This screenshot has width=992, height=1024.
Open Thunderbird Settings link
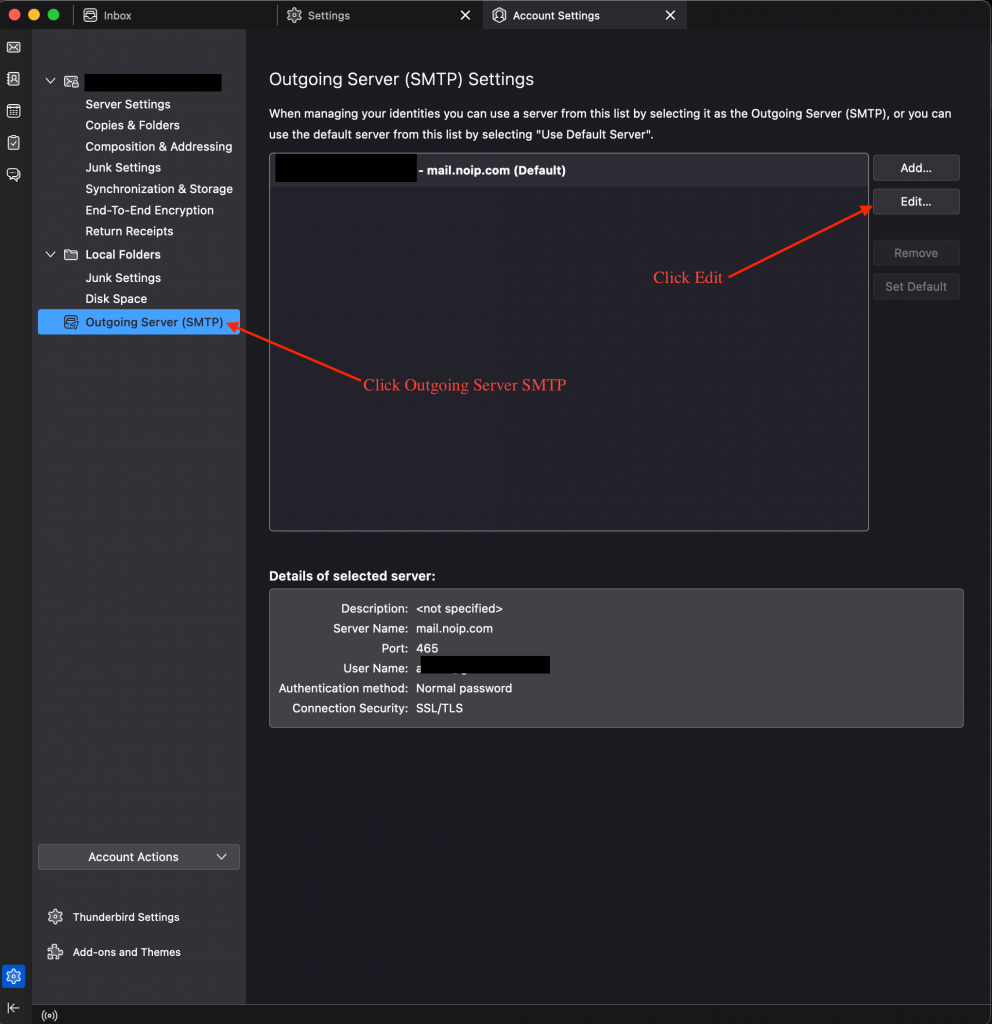coord(126,917)
